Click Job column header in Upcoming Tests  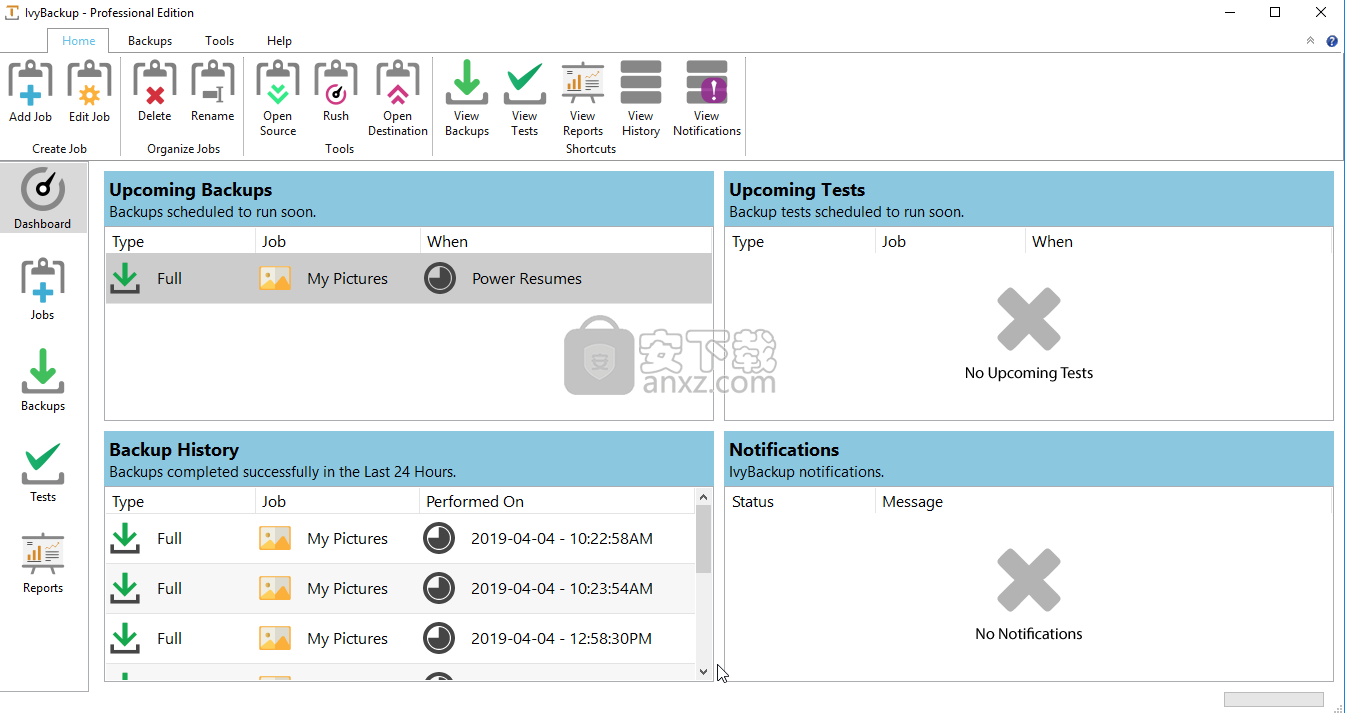coord(950,241)
